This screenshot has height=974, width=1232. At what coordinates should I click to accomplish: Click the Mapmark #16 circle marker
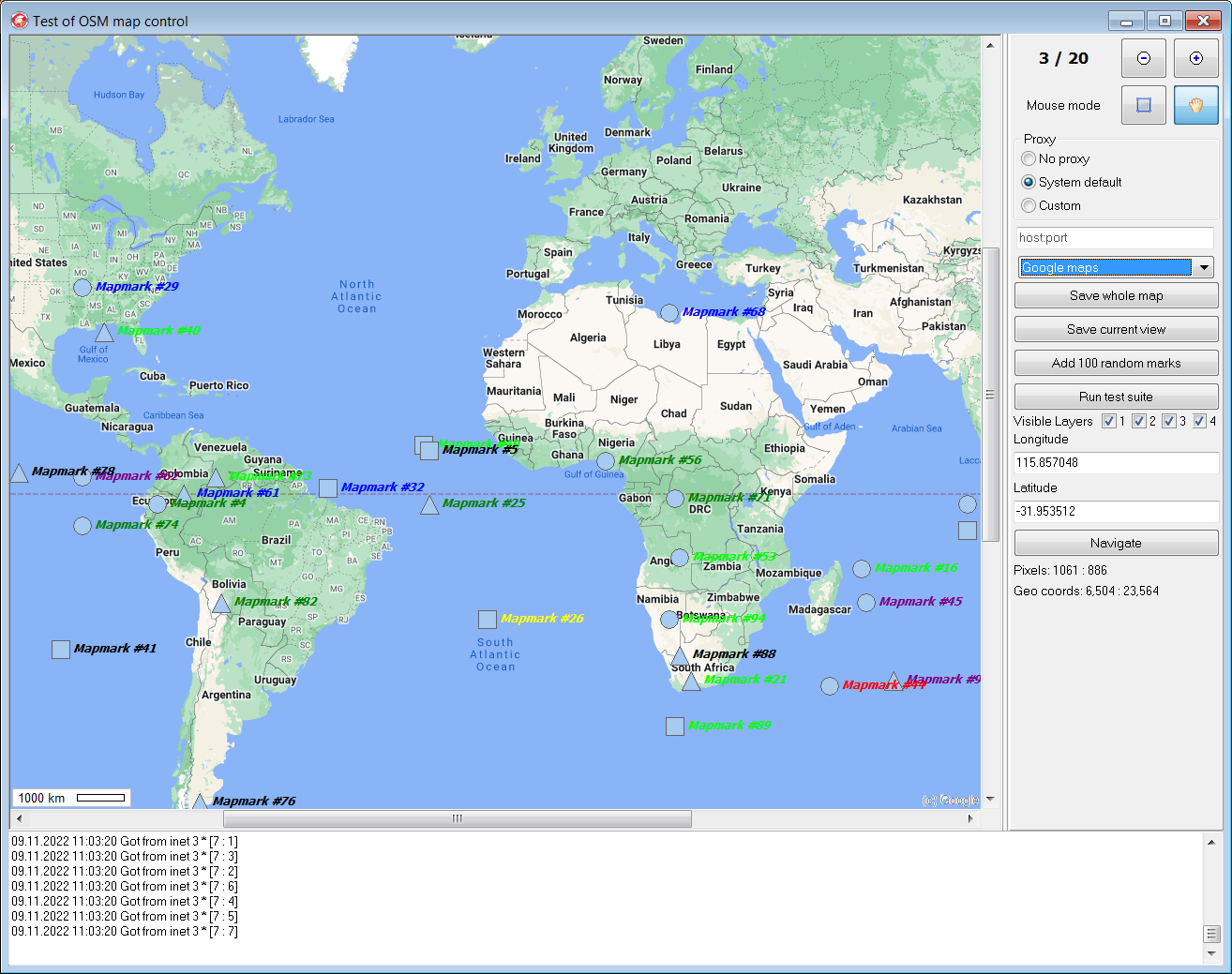tap(862, 569)
